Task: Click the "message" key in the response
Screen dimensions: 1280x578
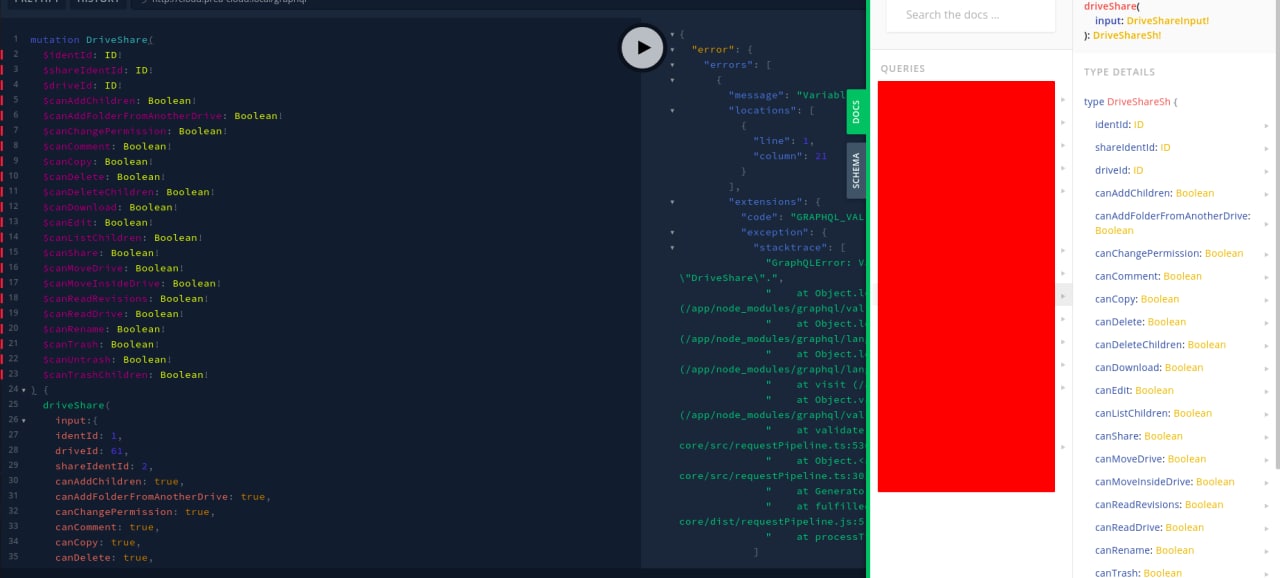Action: point(756,95)
